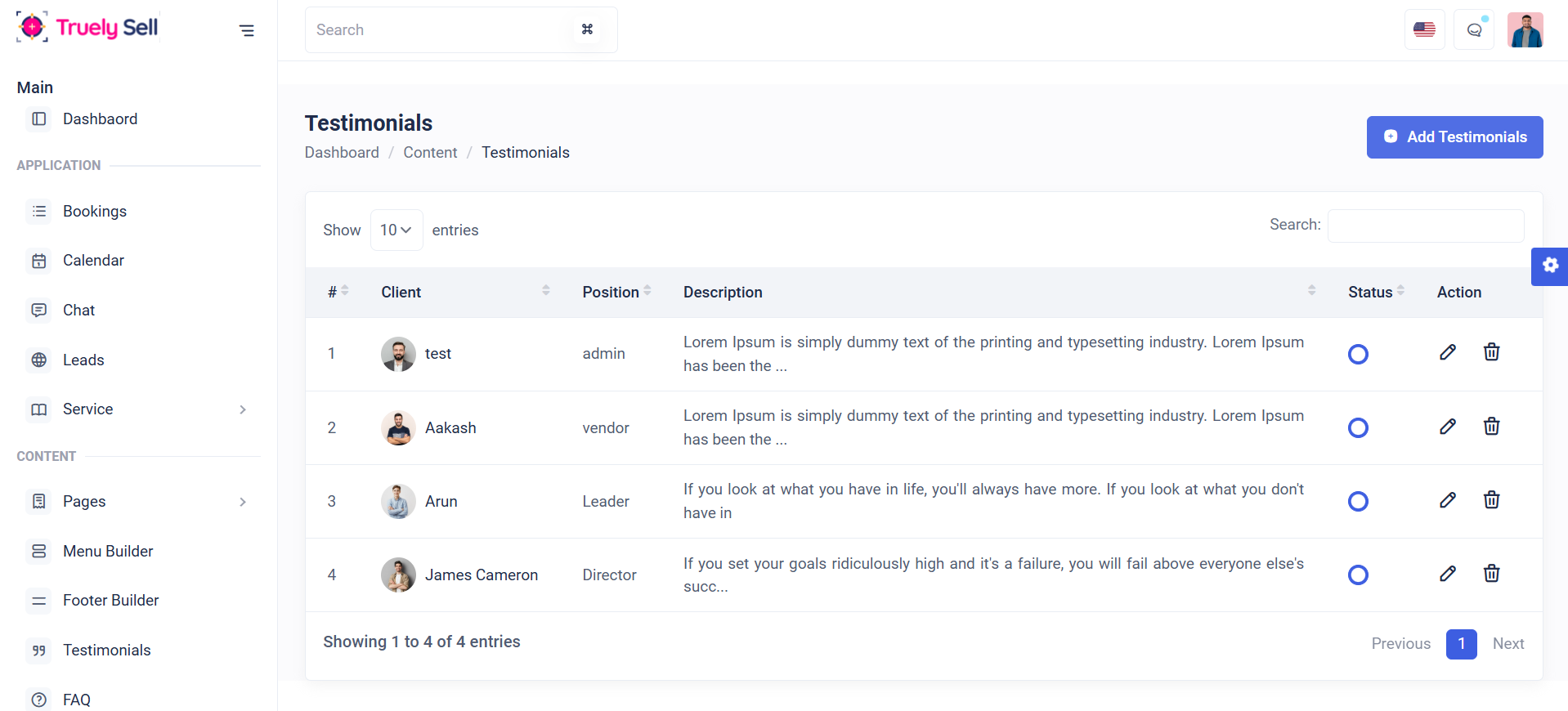Open the chat notifications icon in header
Screen dimensions: 1568x711
[1474, 30]
